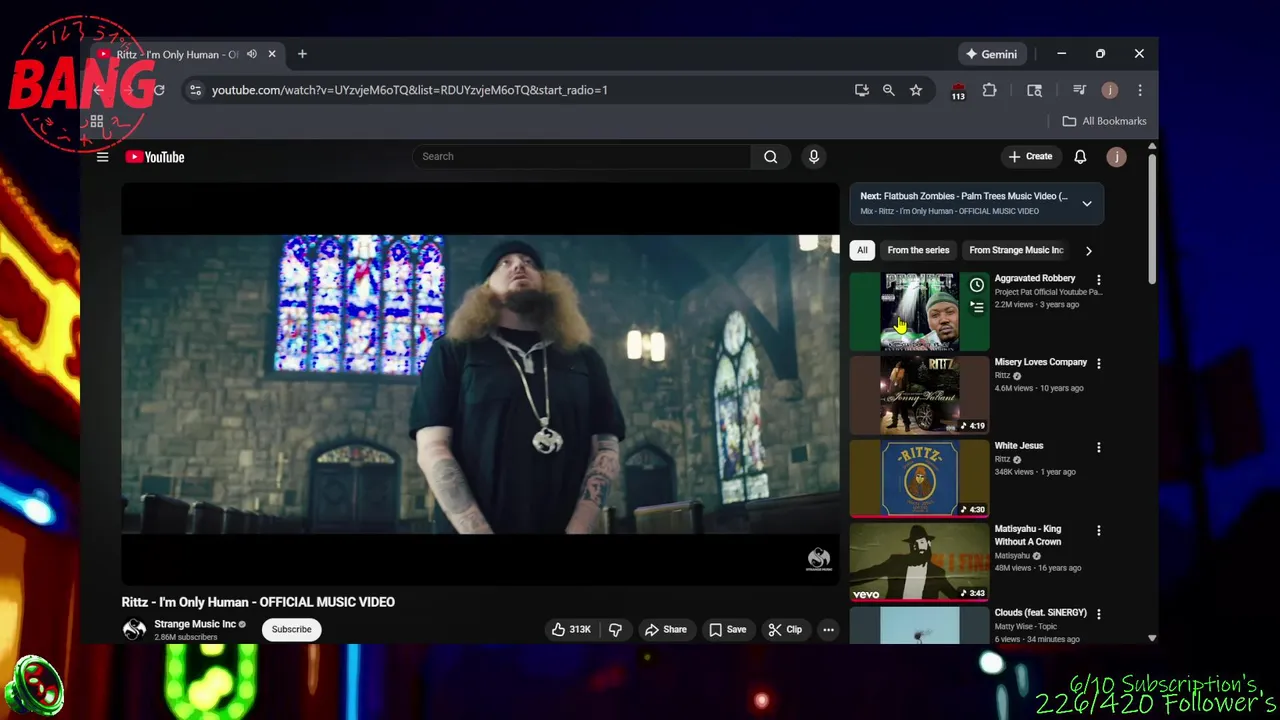Screen dimensions: 1280x720
Task: Add Aggravated Robbery to the queue
Action: click(977, 308)
